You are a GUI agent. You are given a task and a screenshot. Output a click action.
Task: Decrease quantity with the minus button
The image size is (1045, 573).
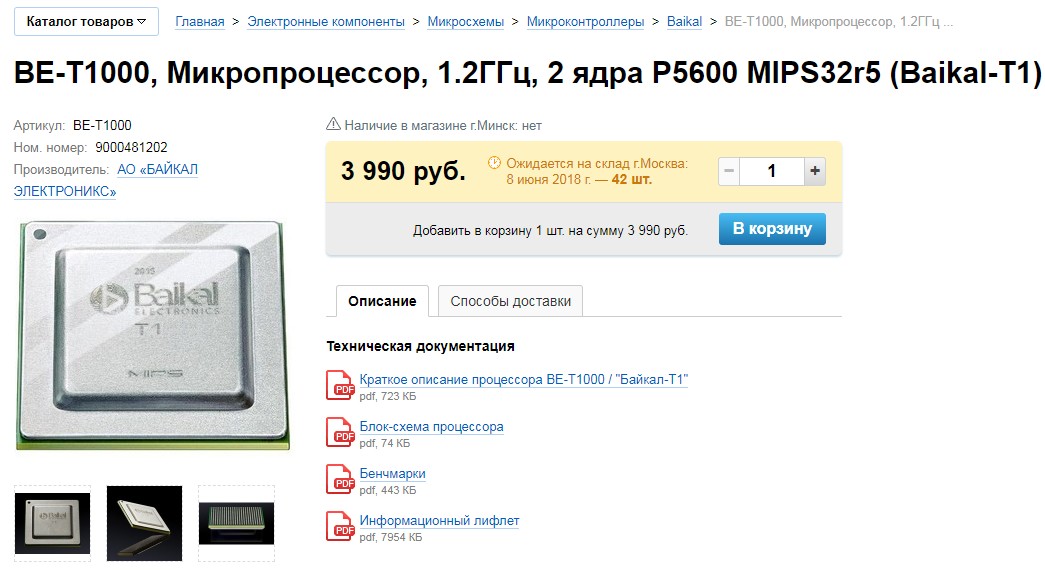(729, 171)
